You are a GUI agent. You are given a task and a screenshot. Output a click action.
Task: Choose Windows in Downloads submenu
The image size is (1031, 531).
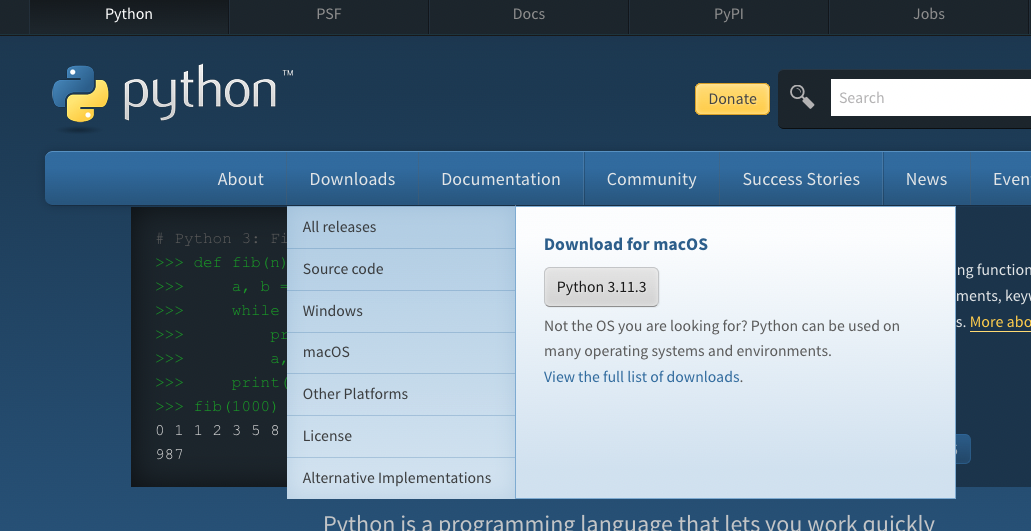coord(401,311)
